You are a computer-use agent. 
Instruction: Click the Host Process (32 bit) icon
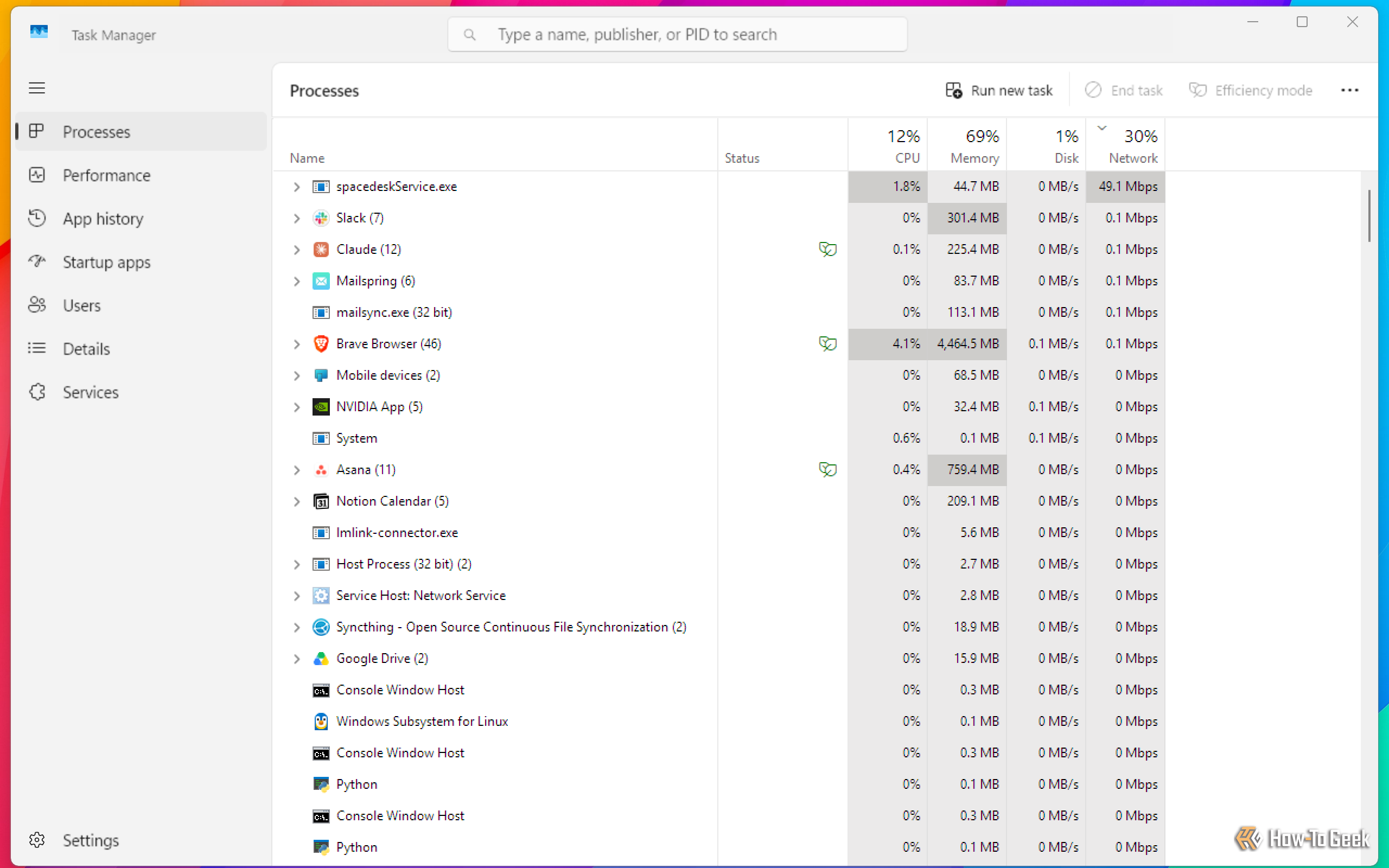[x=321, y=564]
